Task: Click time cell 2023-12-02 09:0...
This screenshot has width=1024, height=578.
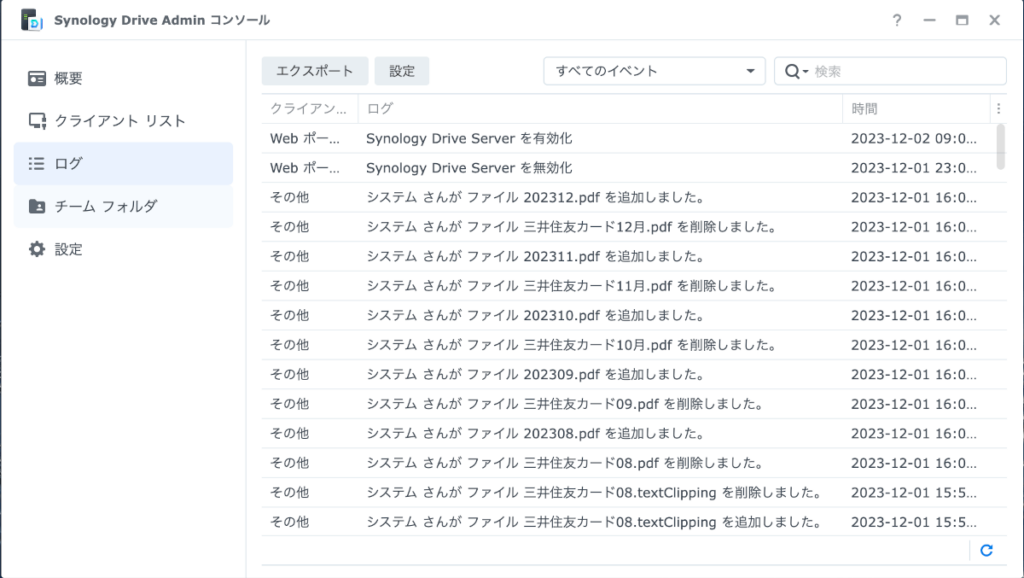Action: point(914,138)
